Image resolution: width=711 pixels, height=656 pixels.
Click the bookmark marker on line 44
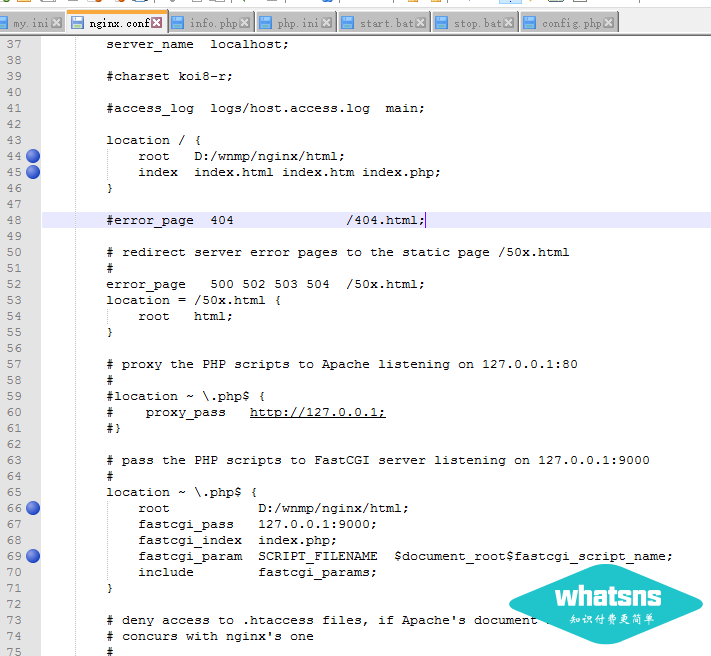[x=33, y=156]
